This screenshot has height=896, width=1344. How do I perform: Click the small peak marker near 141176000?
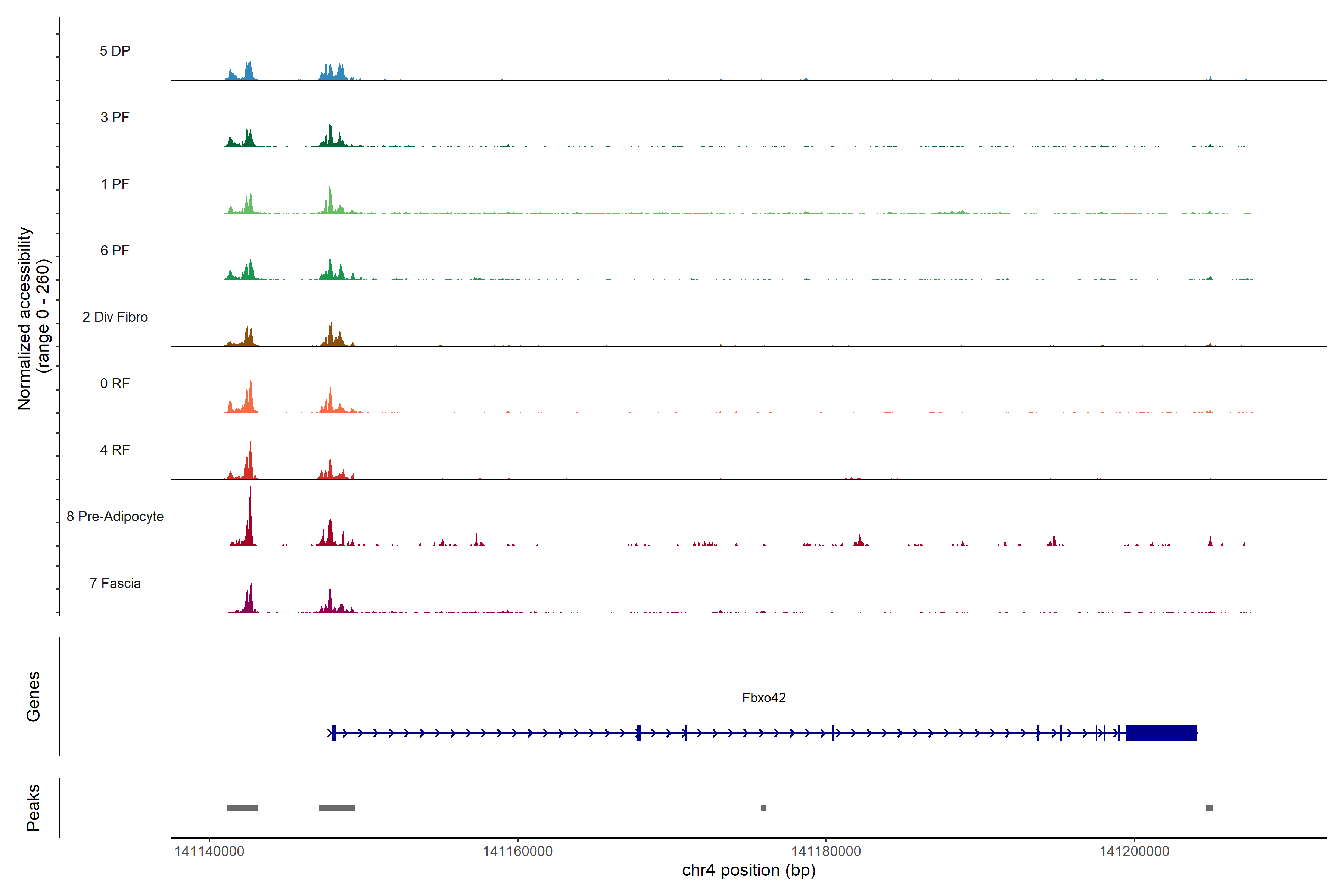(x=763, y=808)
